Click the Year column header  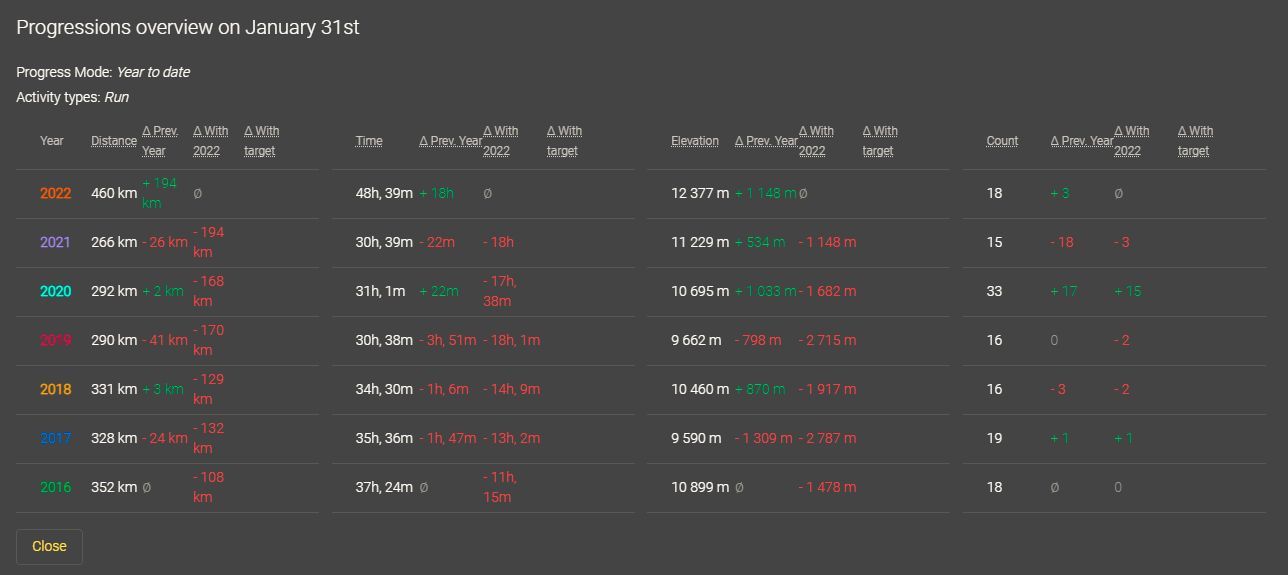coord(52,141)
